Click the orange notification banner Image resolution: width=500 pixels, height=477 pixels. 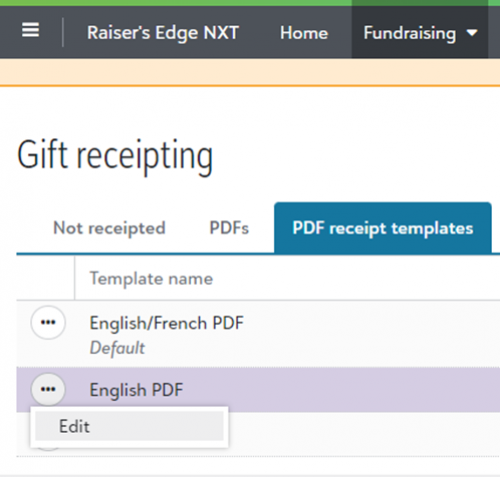tap(250, 72)
